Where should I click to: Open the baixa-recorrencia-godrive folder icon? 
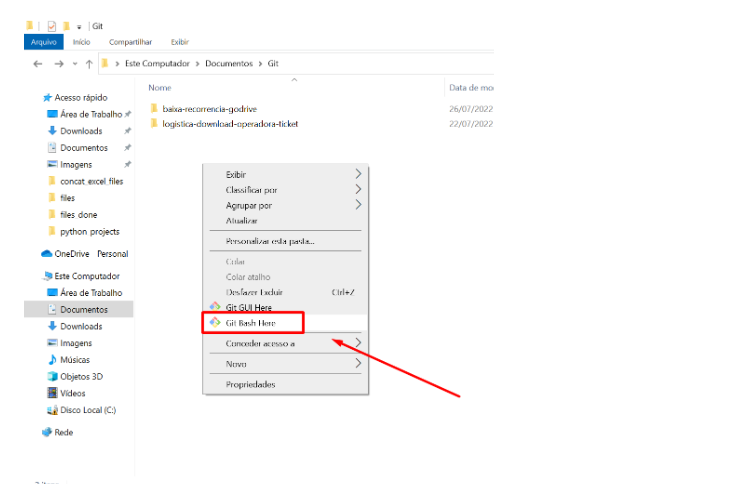pyautogui.click(x=154, y=108)
